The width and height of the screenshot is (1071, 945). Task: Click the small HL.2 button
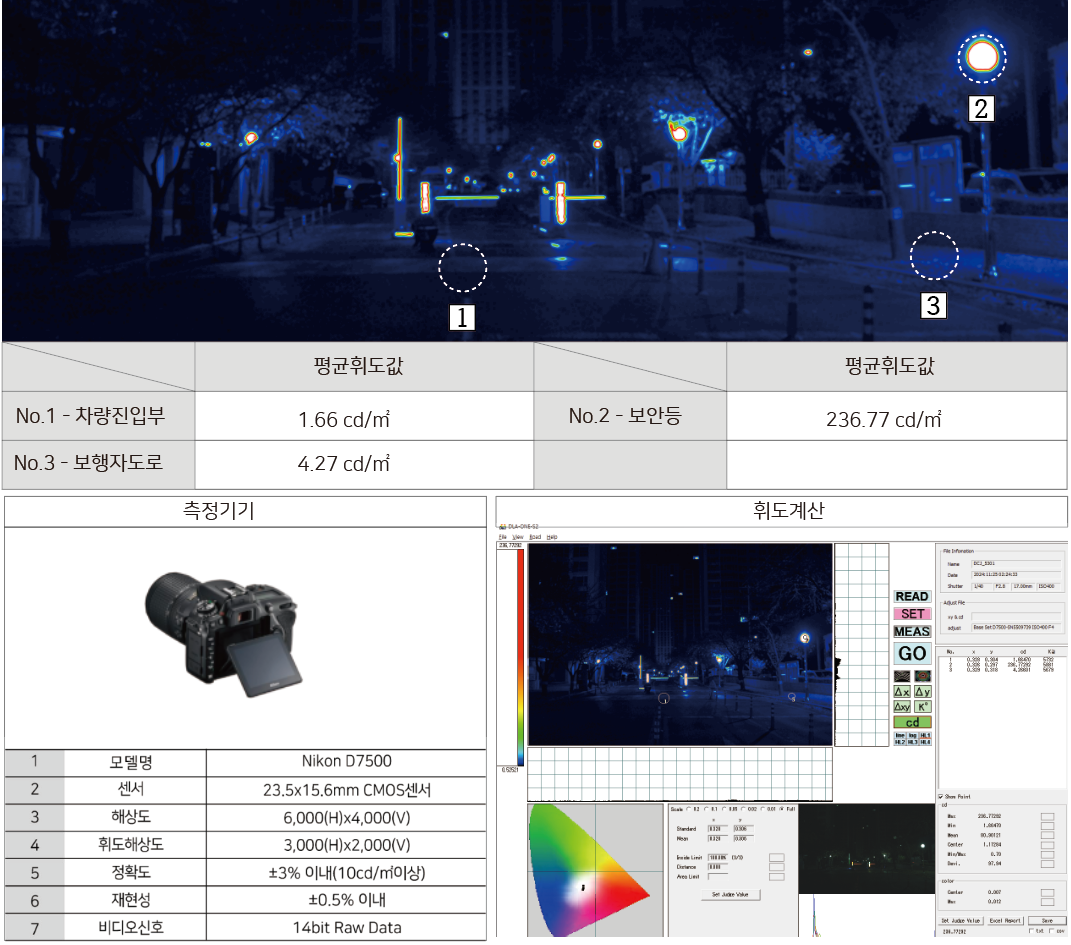(x=900, y=742)
